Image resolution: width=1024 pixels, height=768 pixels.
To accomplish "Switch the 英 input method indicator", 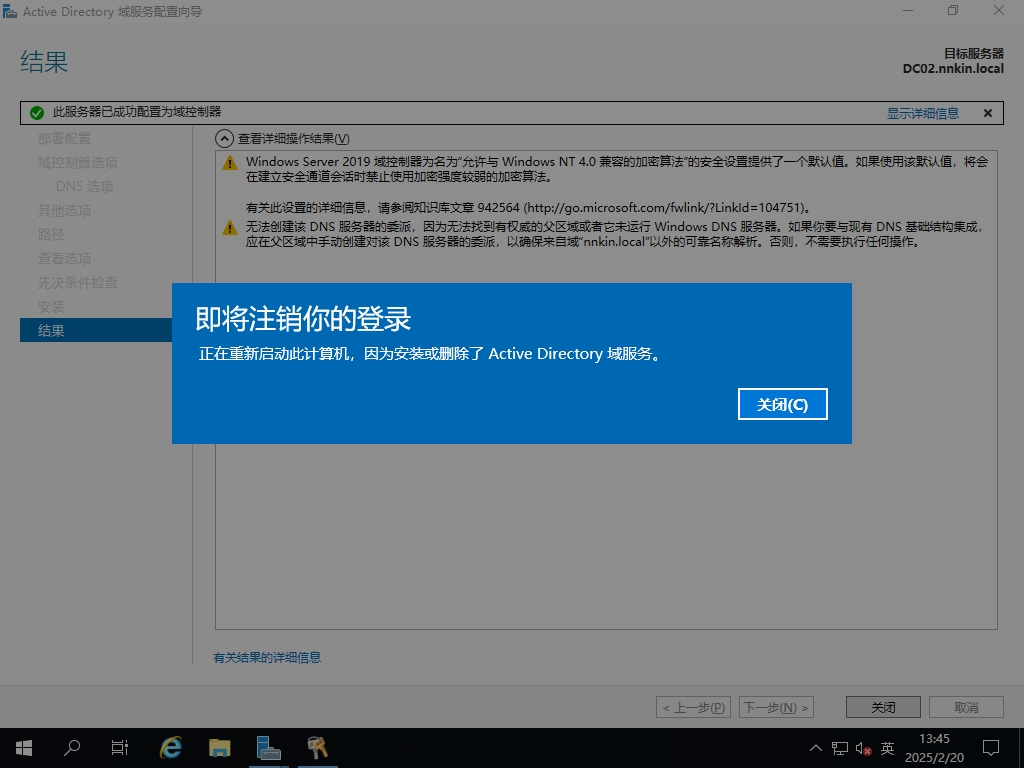I will 887,748.
